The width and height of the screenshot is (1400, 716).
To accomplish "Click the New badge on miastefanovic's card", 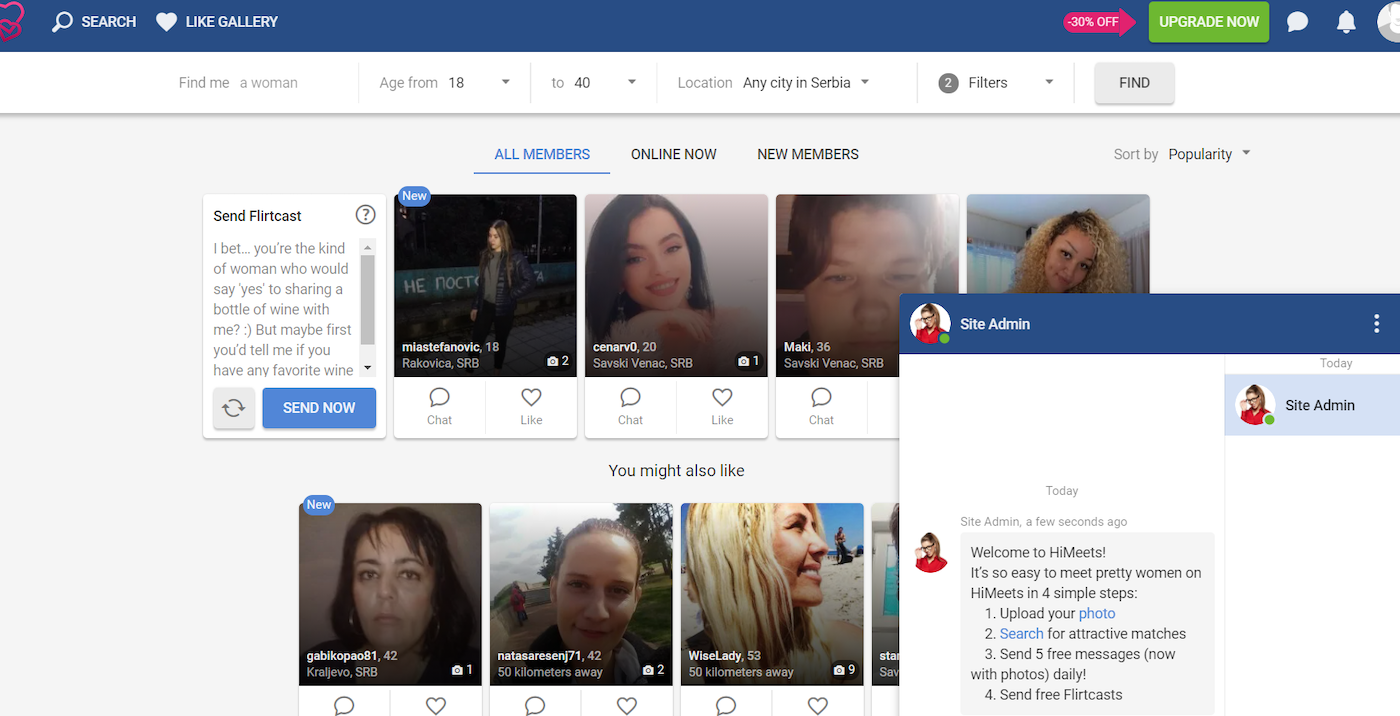I will [x=414, y=196].
